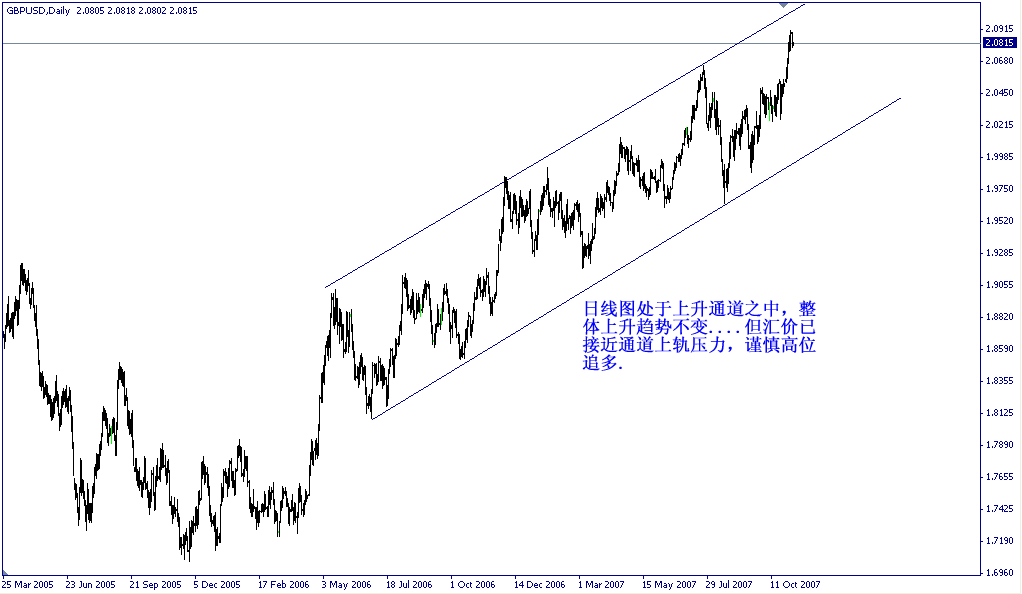Select the GBPUSD,Daily chart title label
The width and height of the screenshot is (1022, 594).
(x=40, y=10)
